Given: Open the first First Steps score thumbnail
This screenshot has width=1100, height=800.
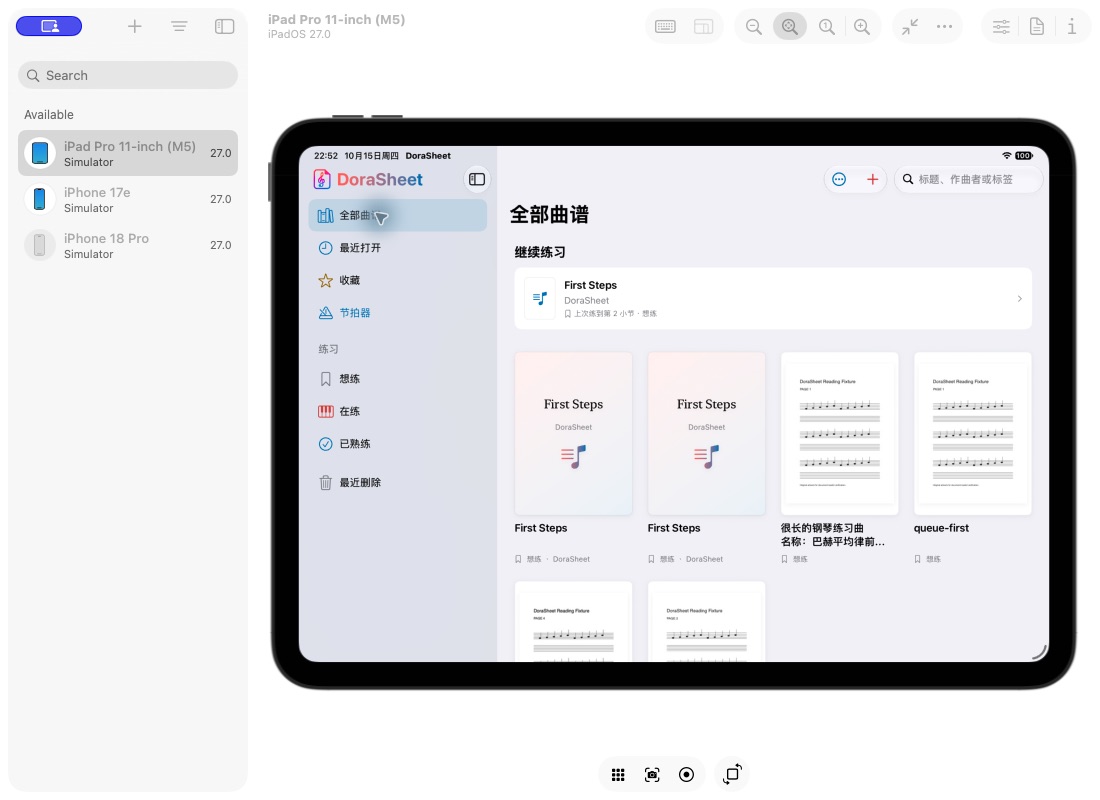Looking at the screenshot, I should tap(573, 434).
